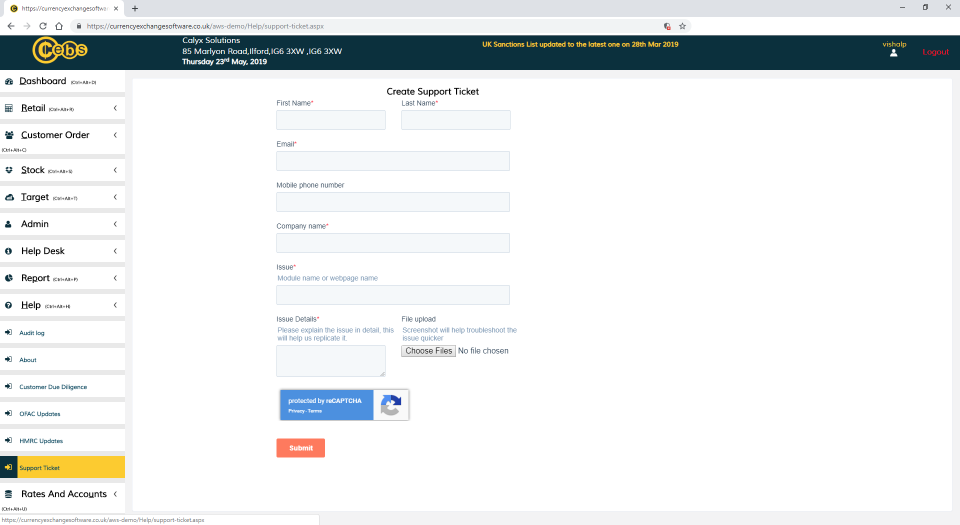Click the Issue Details text area
The width and height of the screenshot is (960, 525).
(x=331, y=361)
